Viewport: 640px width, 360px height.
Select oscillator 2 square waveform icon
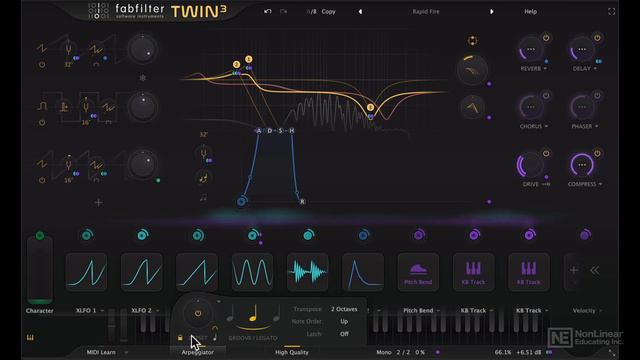point(42,107)
